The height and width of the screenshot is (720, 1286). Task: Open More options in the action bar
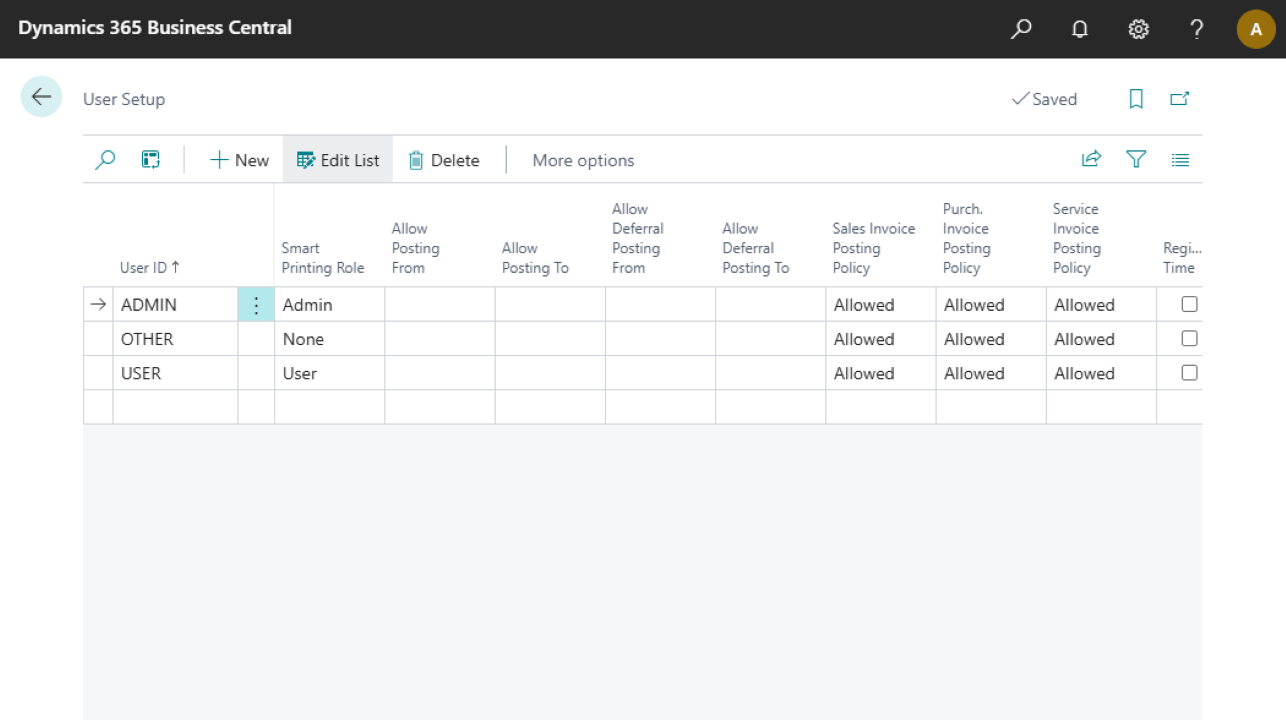(x=583, y=160)
